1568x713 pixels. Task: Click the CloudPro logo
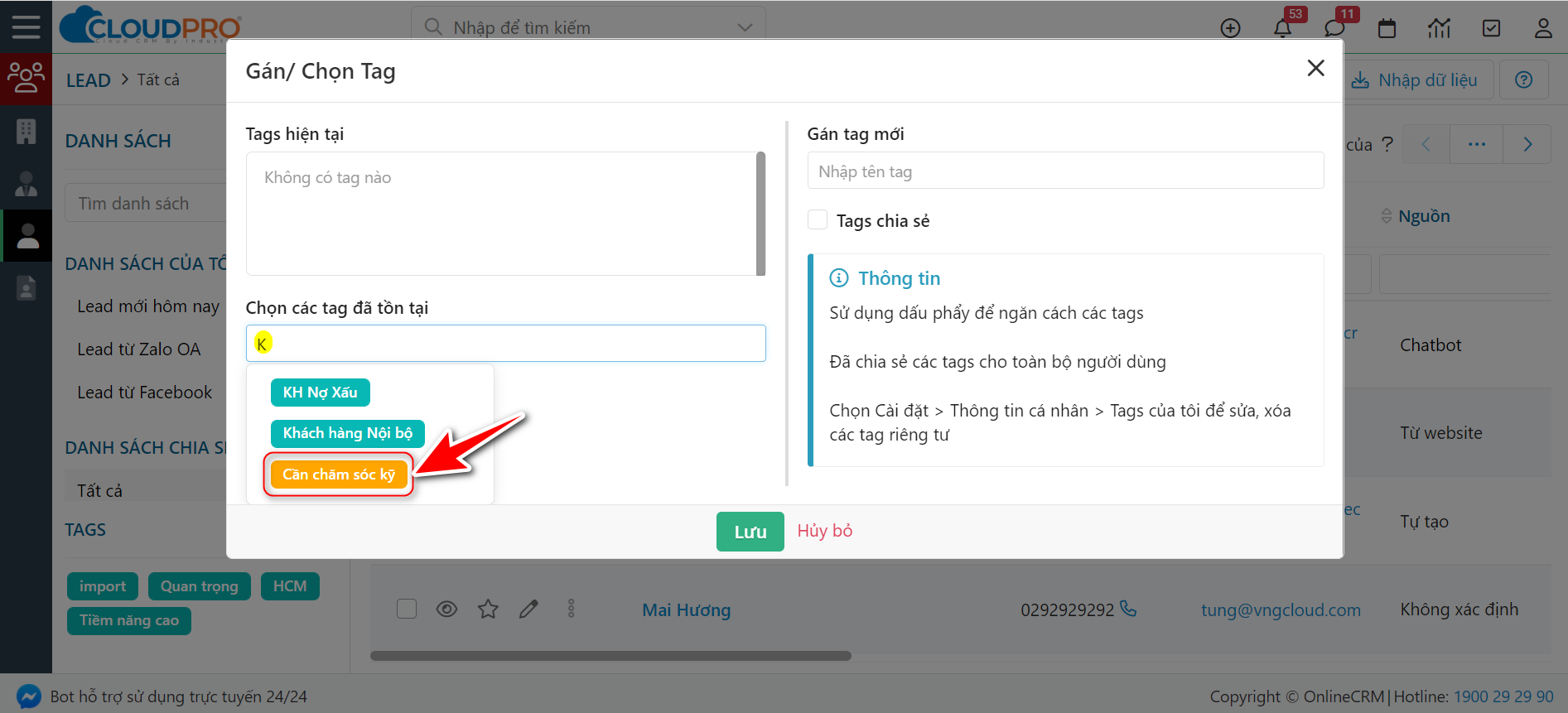pos(150,25)
